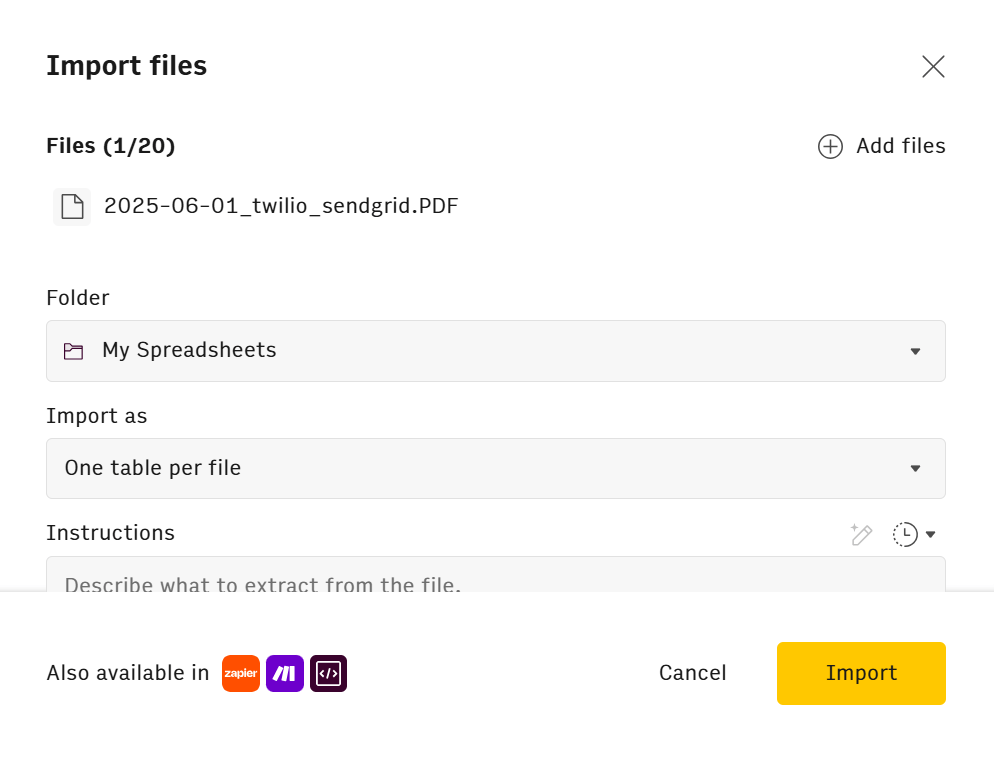Click the document icon beside the PDF filename
Viewport: 994px width, 762px height.
tap(71, 206)
